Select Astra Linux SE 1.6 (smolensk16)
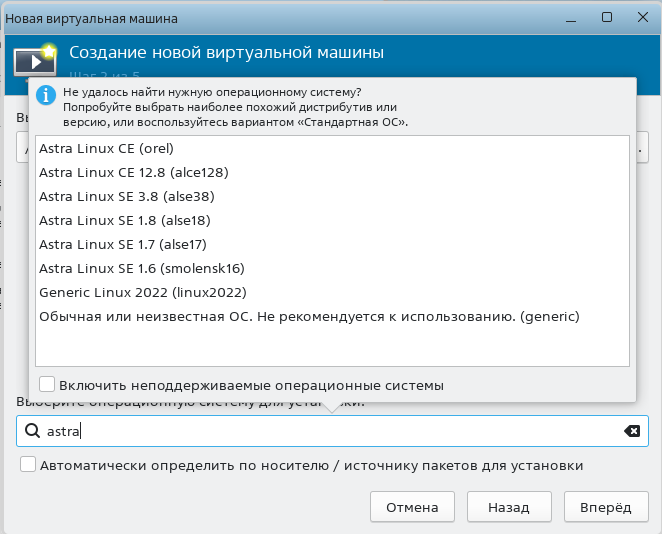Image resolution: width=662 pixels, height=534 pixels. pos(141,268)
